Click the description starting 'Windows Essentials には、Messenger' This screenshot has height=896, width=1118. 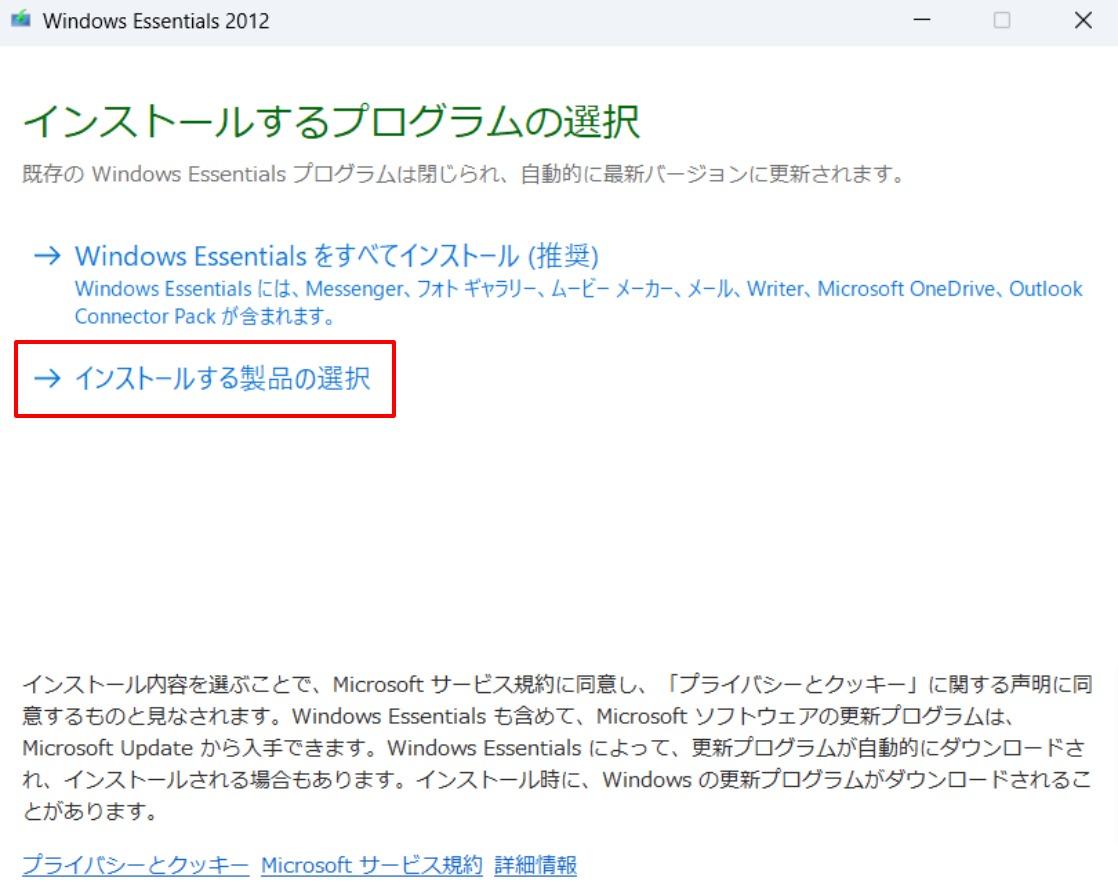(x=578, y=302)
